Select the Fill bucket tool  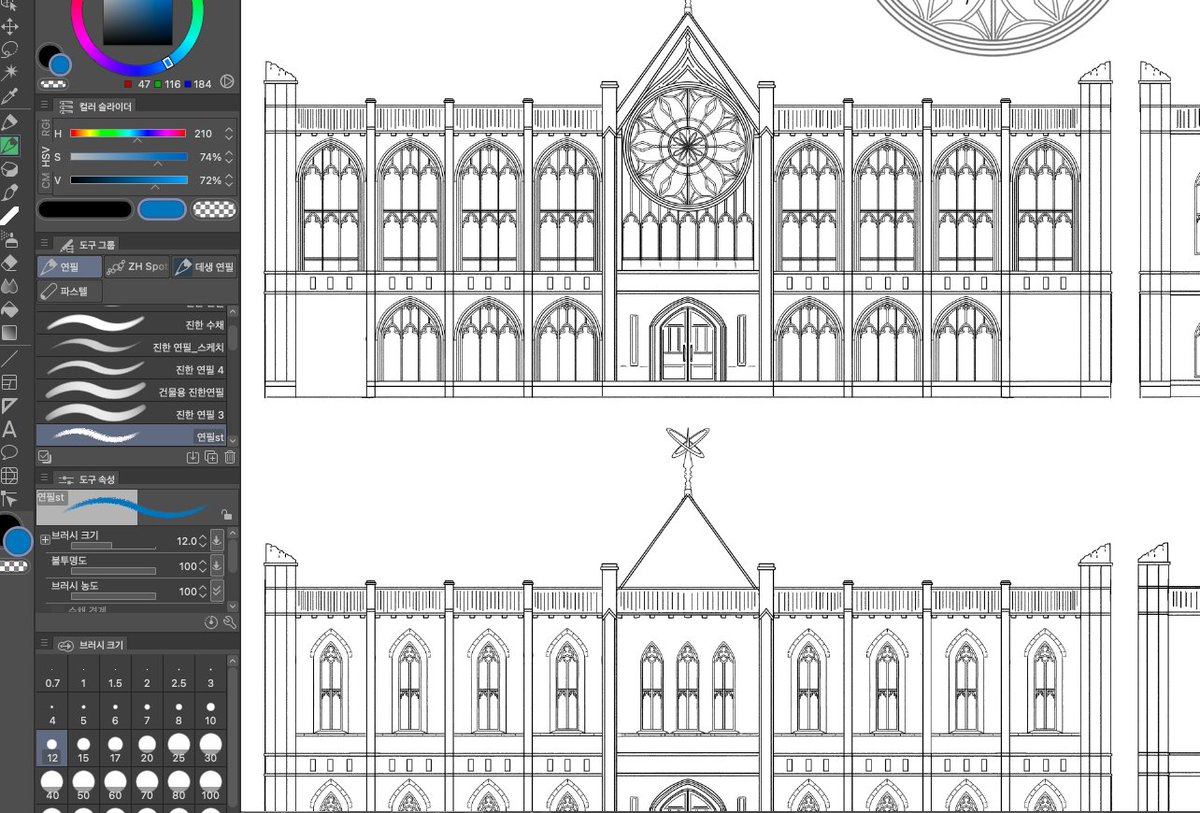[x=10, y=309]
